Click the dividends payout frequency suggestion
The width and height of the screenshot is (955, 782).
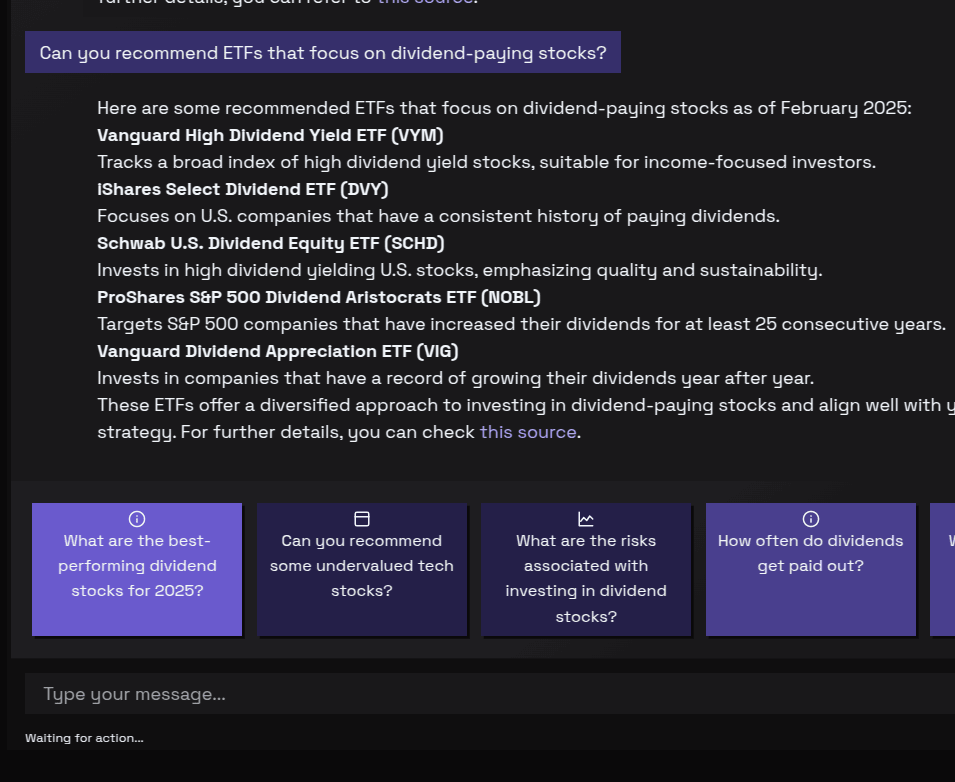810,553
